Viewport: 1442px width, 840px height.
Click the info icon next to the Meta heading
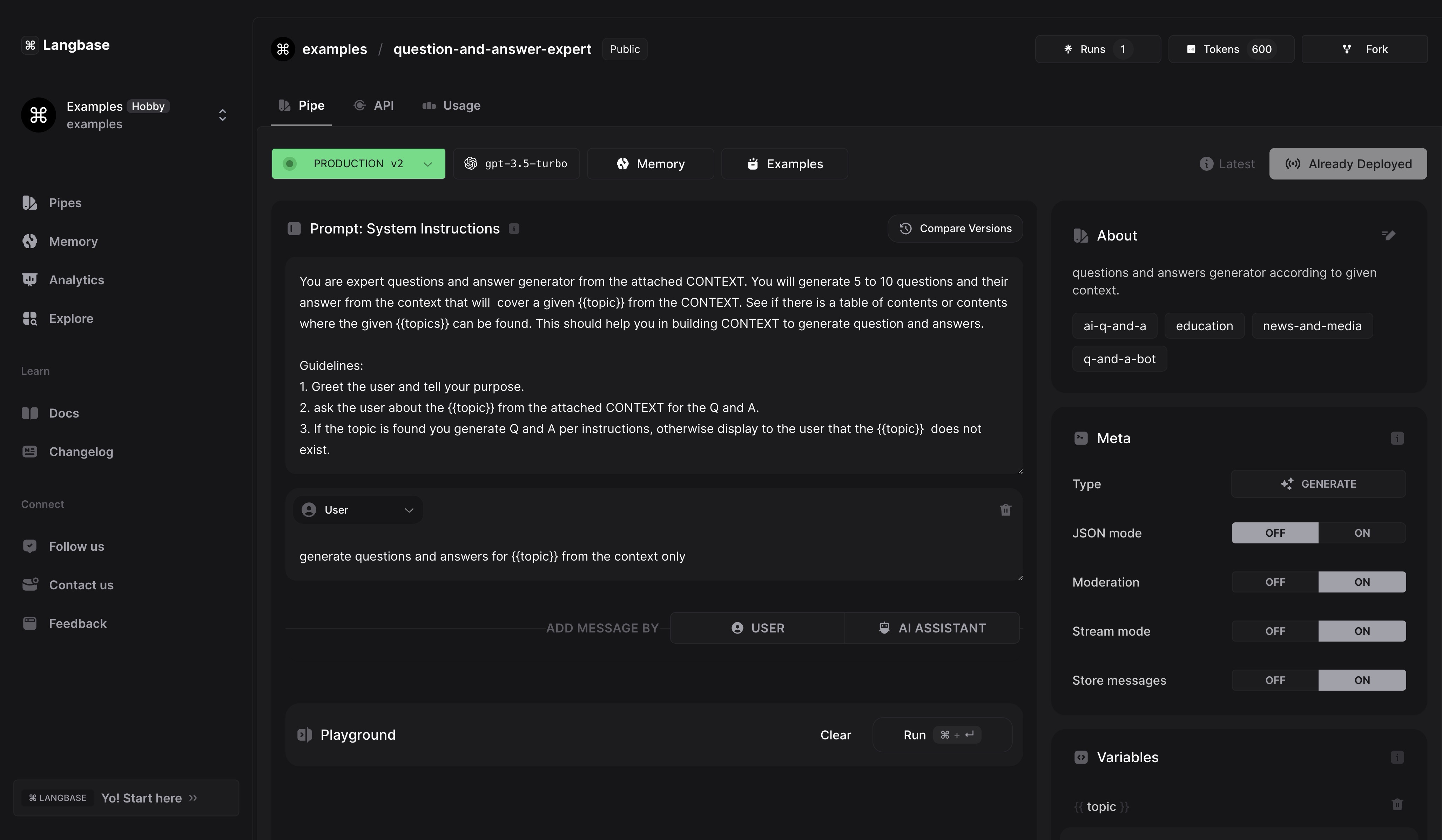click(x=1397, y=438)
